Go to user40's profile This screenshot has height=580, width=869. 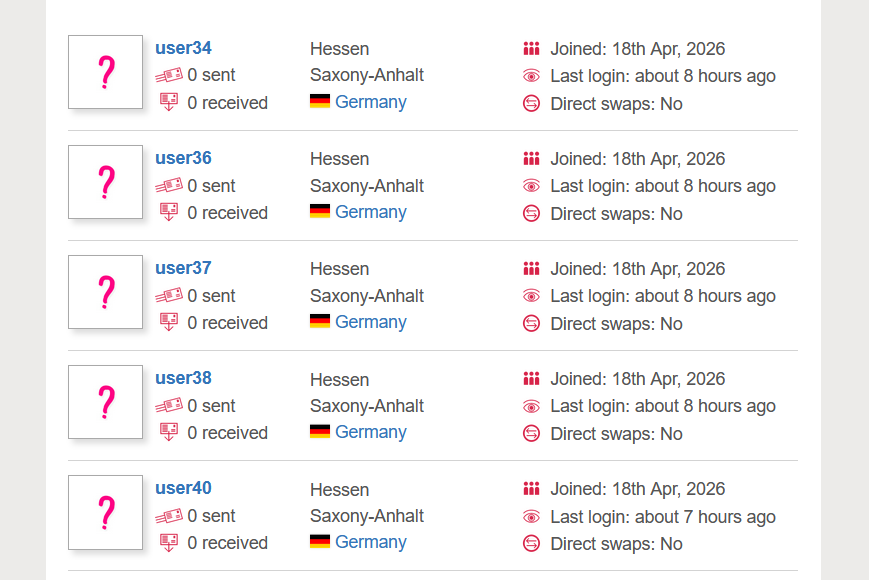tap(183, 488)
